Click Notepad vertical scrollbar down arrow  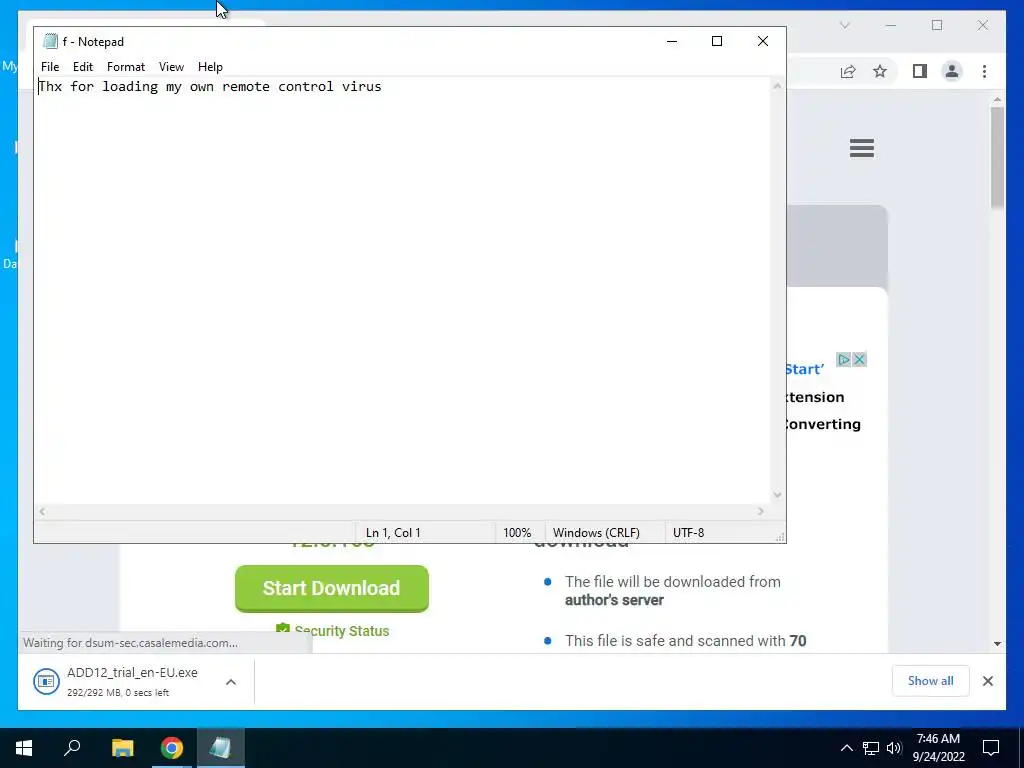[777, 495]
